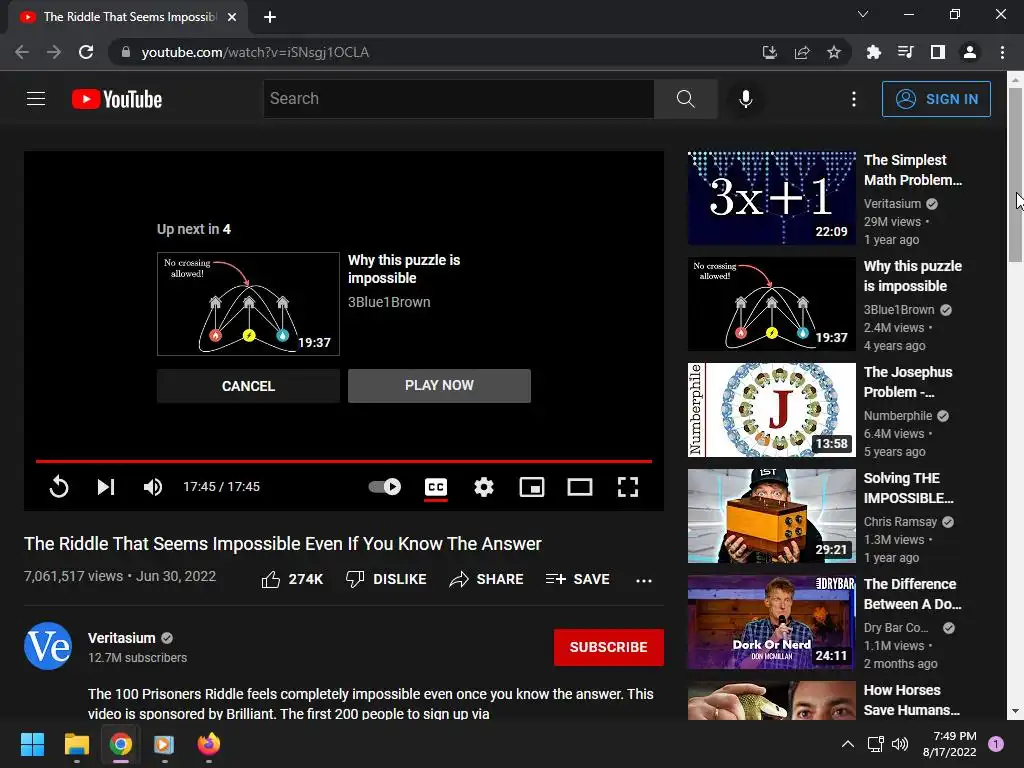Toggle the autoplay switch

(385, 487)
